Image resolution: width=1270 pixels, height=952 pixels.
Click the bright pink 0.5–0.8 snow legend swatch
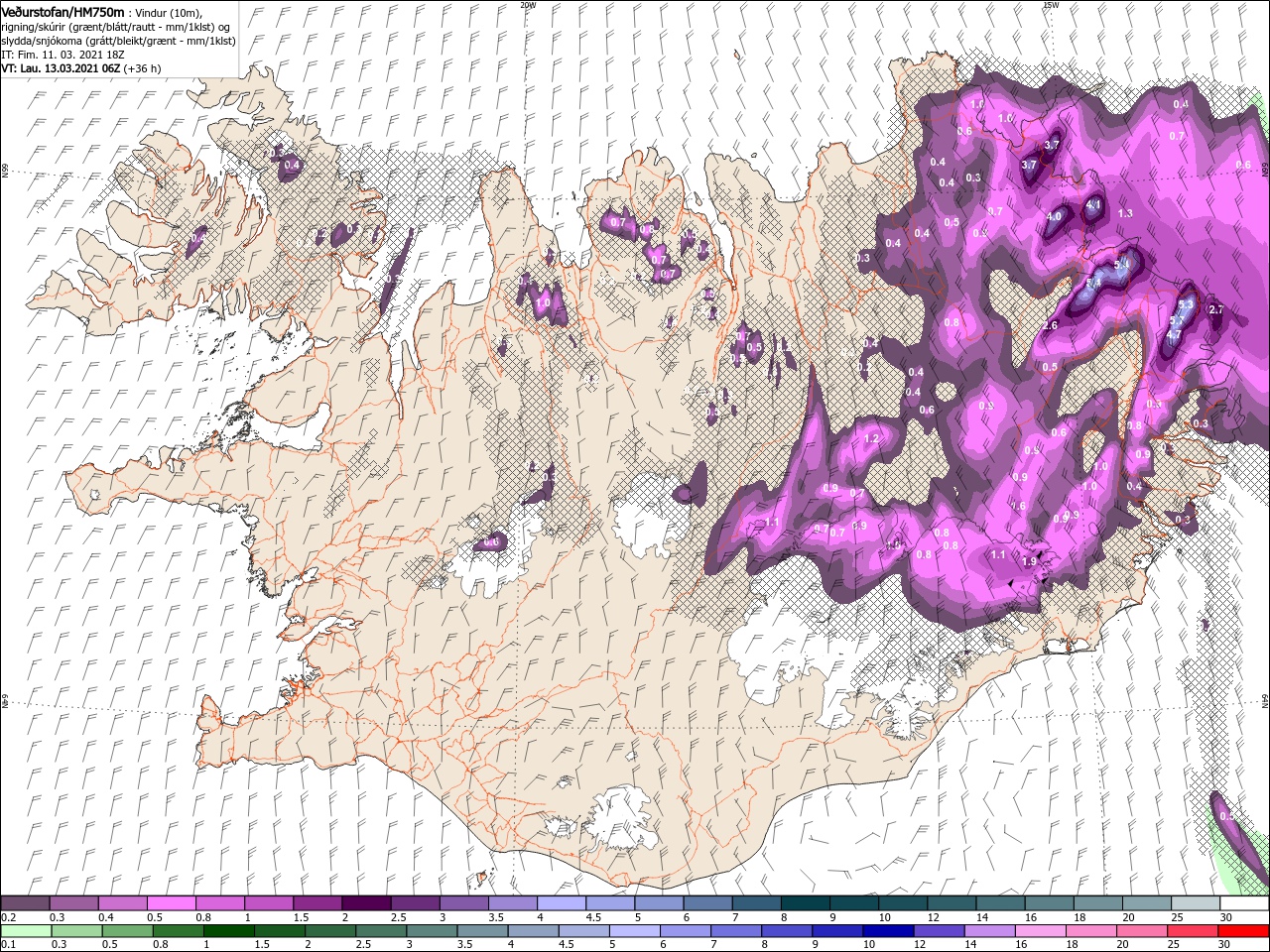171,903
